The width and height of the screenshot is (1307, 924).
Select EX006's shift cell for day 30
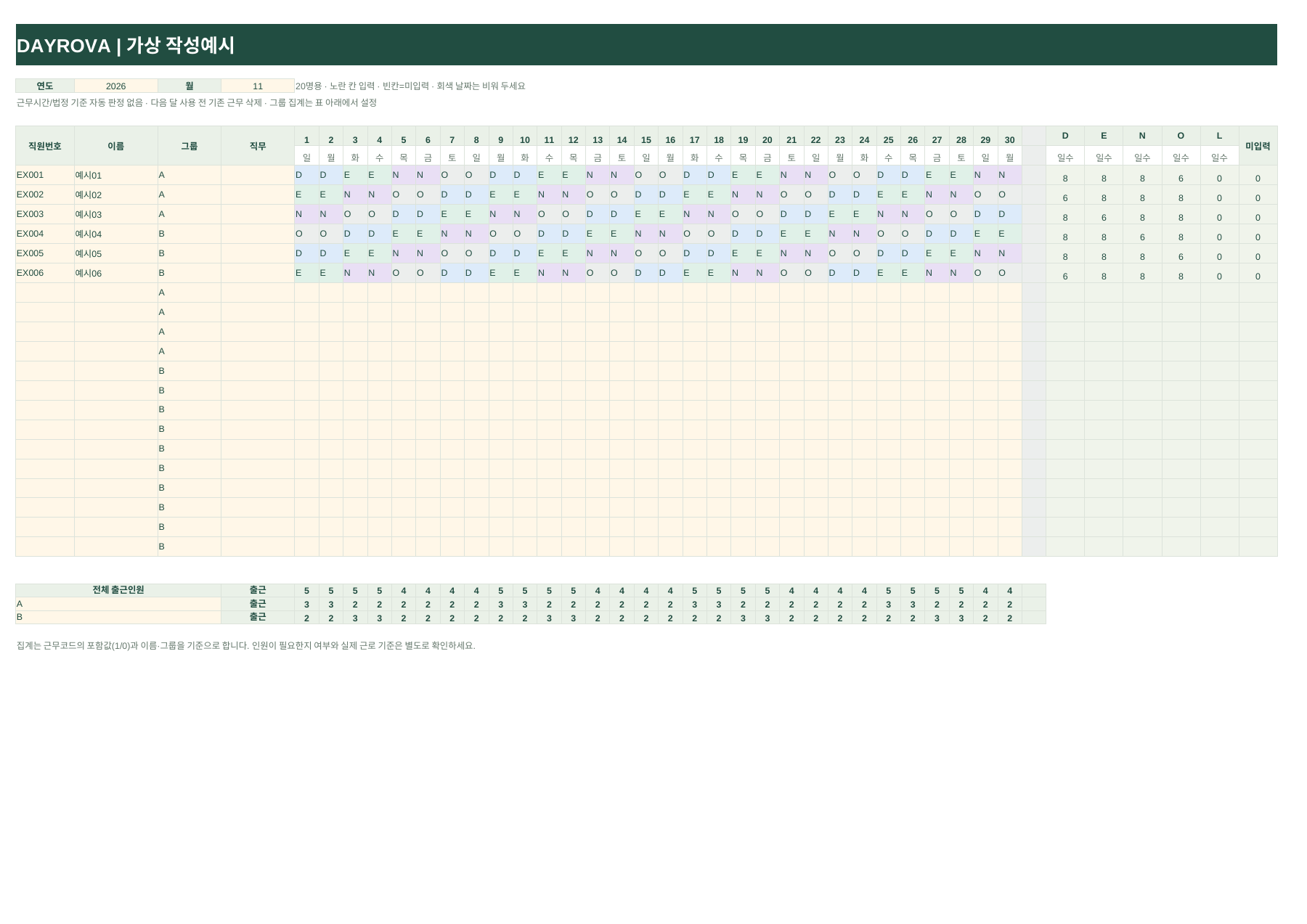coord(1010,273)
